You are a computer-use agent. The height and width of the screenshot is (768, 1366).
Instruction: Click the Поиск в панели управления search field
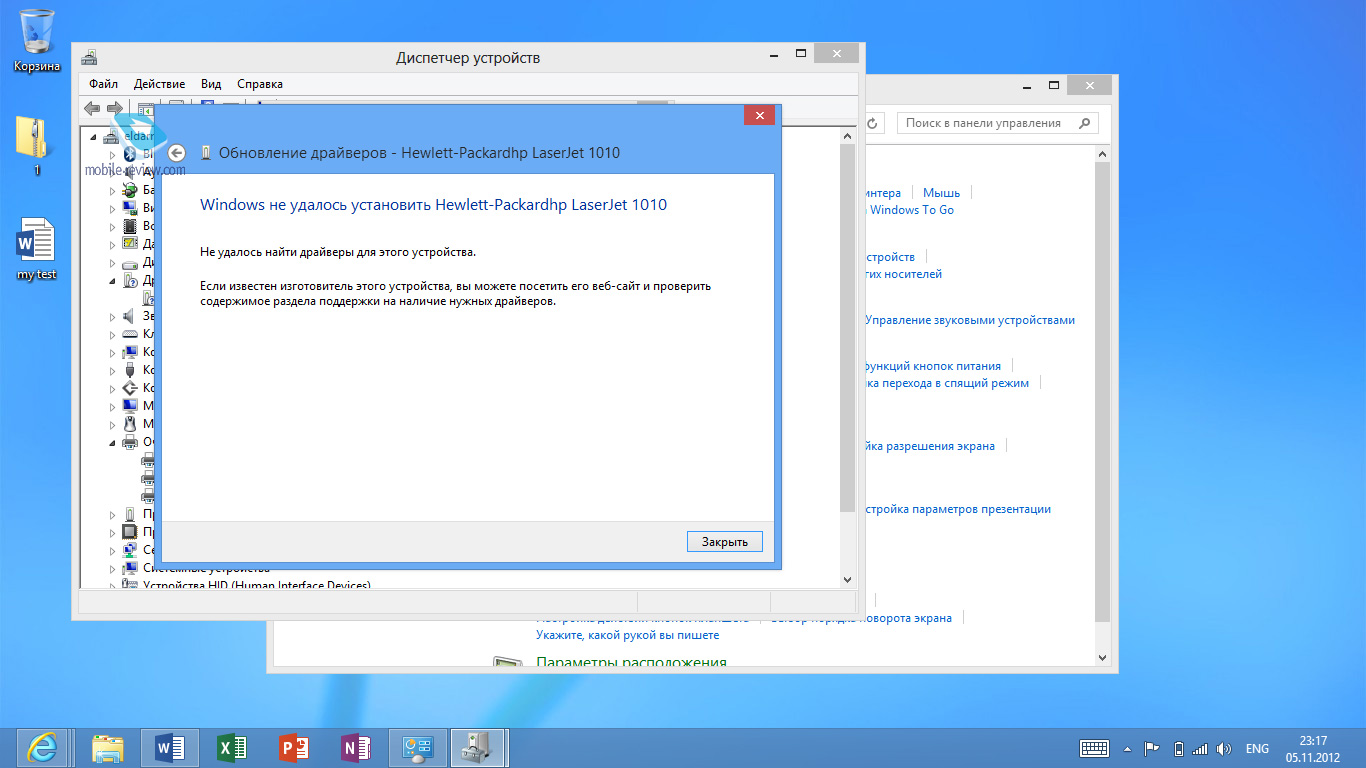click(x=997, y=123)
